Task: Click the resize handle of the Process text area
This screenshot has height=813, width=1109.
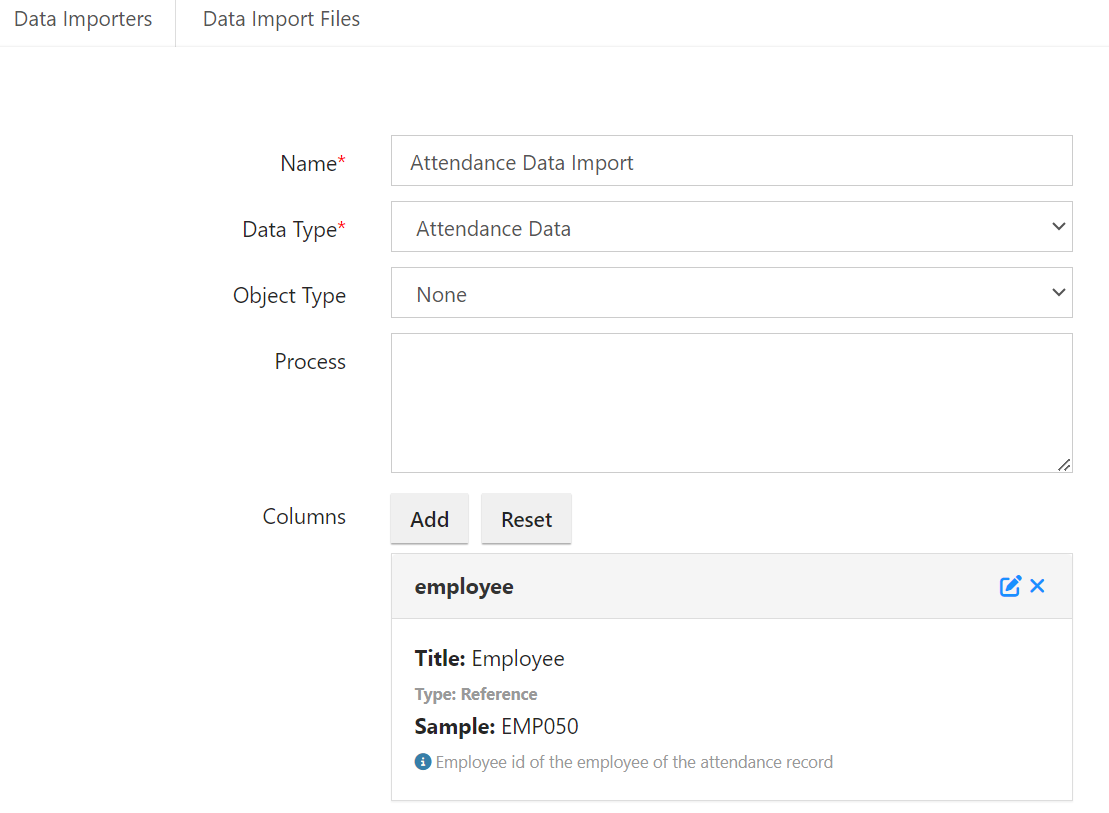Action: click(x=1065, y=465)
